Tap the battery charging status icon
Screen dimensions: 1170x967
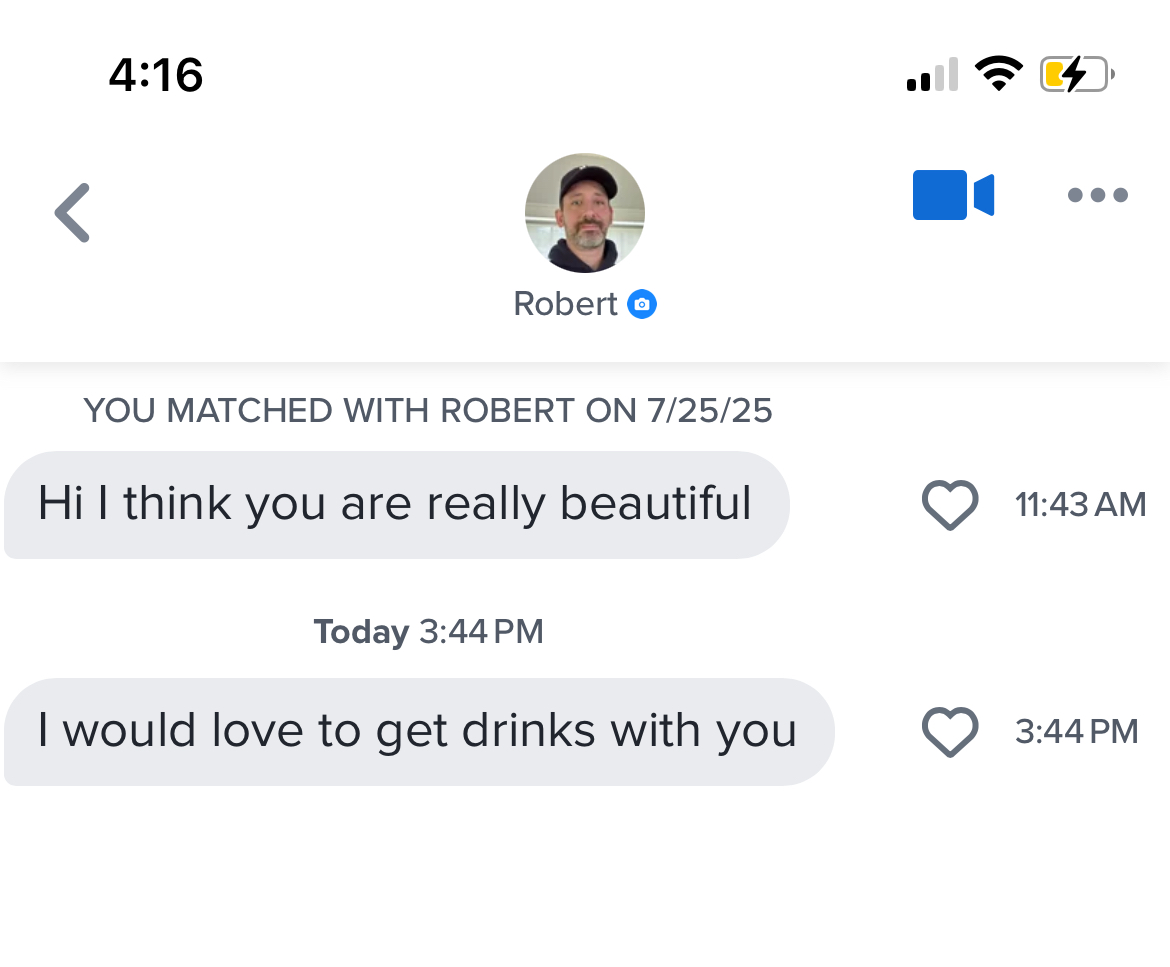tap(1077, 75)
